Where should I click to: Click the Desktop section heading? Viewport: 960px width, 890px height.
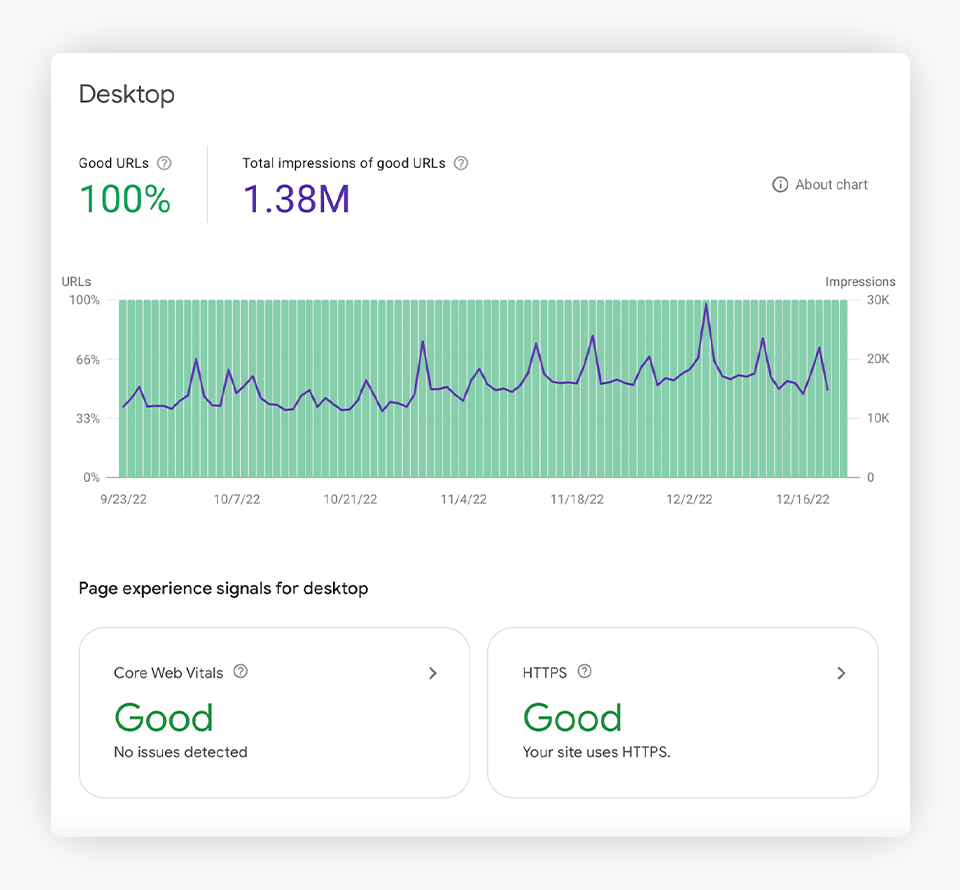127,95
